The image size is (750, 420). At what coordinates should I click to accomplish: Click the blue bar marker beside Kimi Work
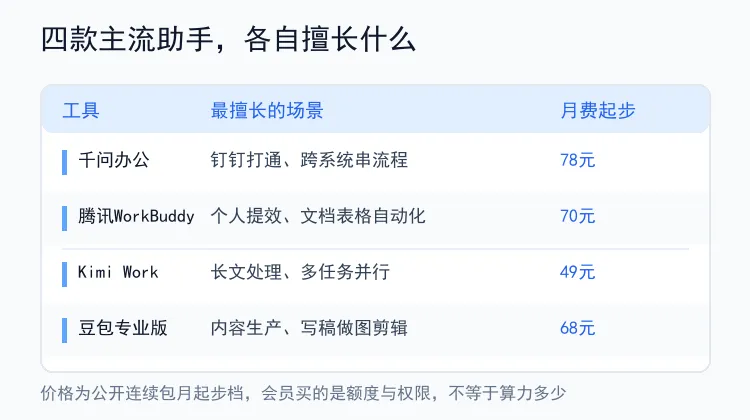pos(65,274)
